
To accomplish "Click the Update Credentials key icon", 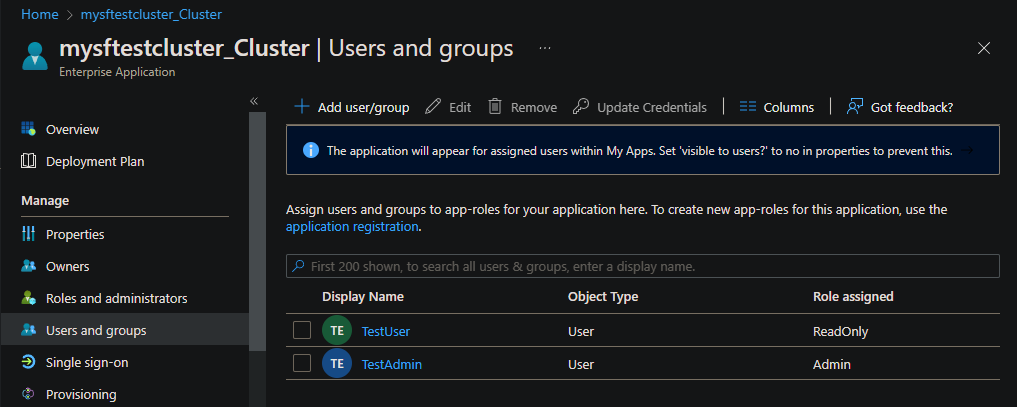I will coord(580,107).
